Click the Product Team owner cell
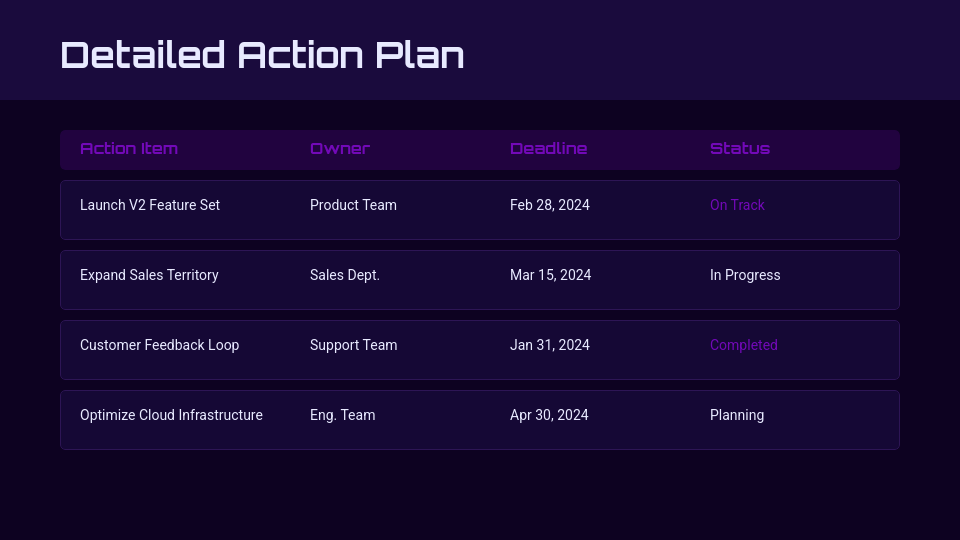This screenshot has height=540, width=960. [x=353, y=205]
